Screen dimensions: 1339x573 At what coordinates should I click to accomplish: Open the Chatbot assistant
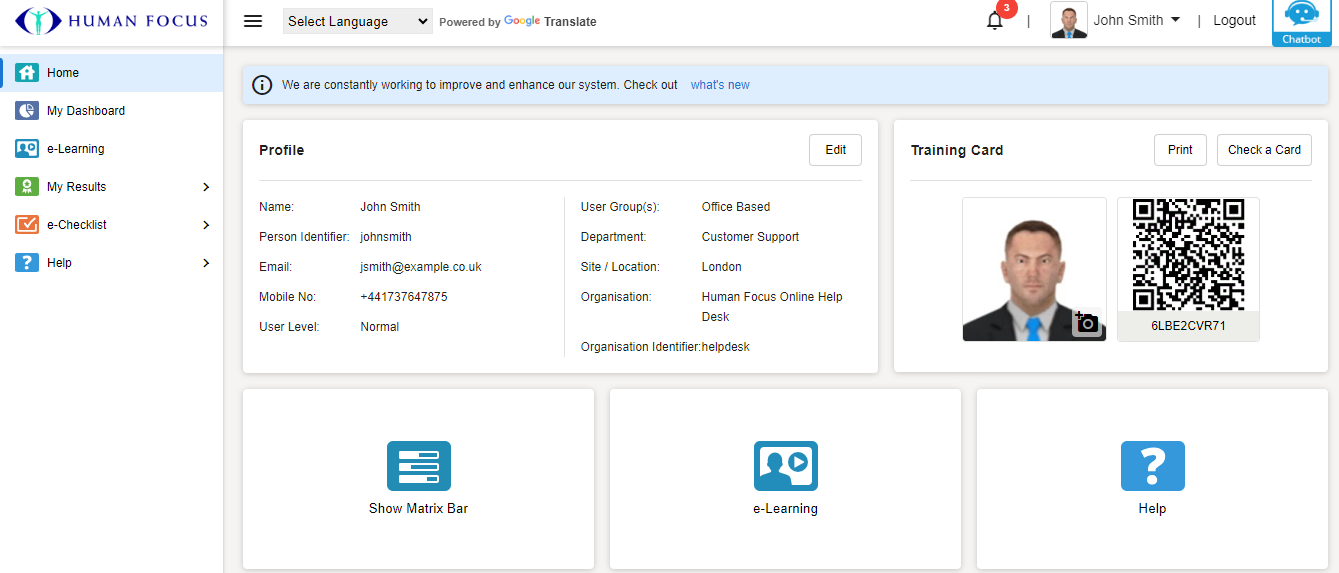pos(1301,23)
